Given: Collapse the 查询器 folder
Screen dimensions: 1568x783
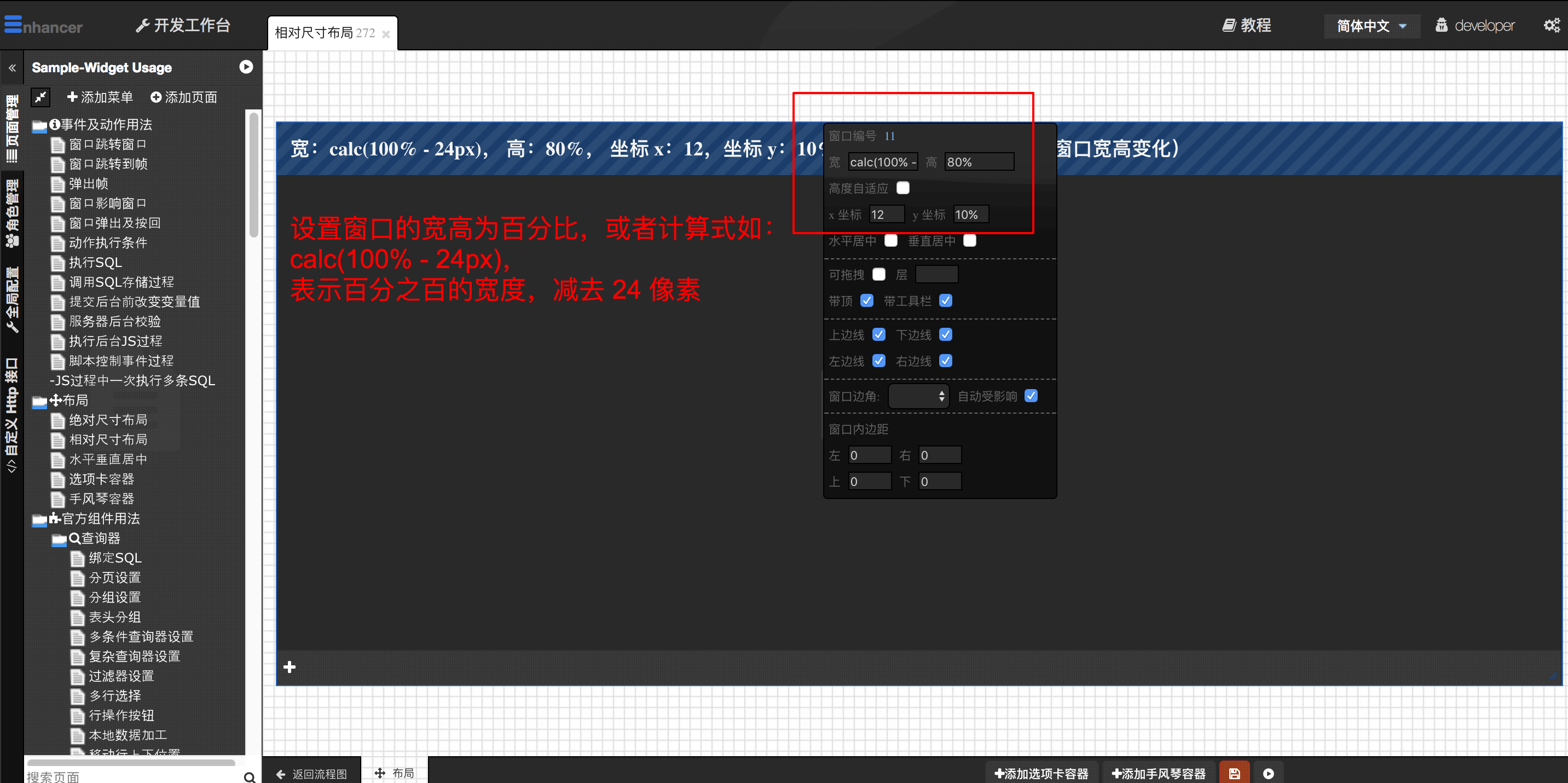Looking at the screenshot, I should tap(59, 540).
